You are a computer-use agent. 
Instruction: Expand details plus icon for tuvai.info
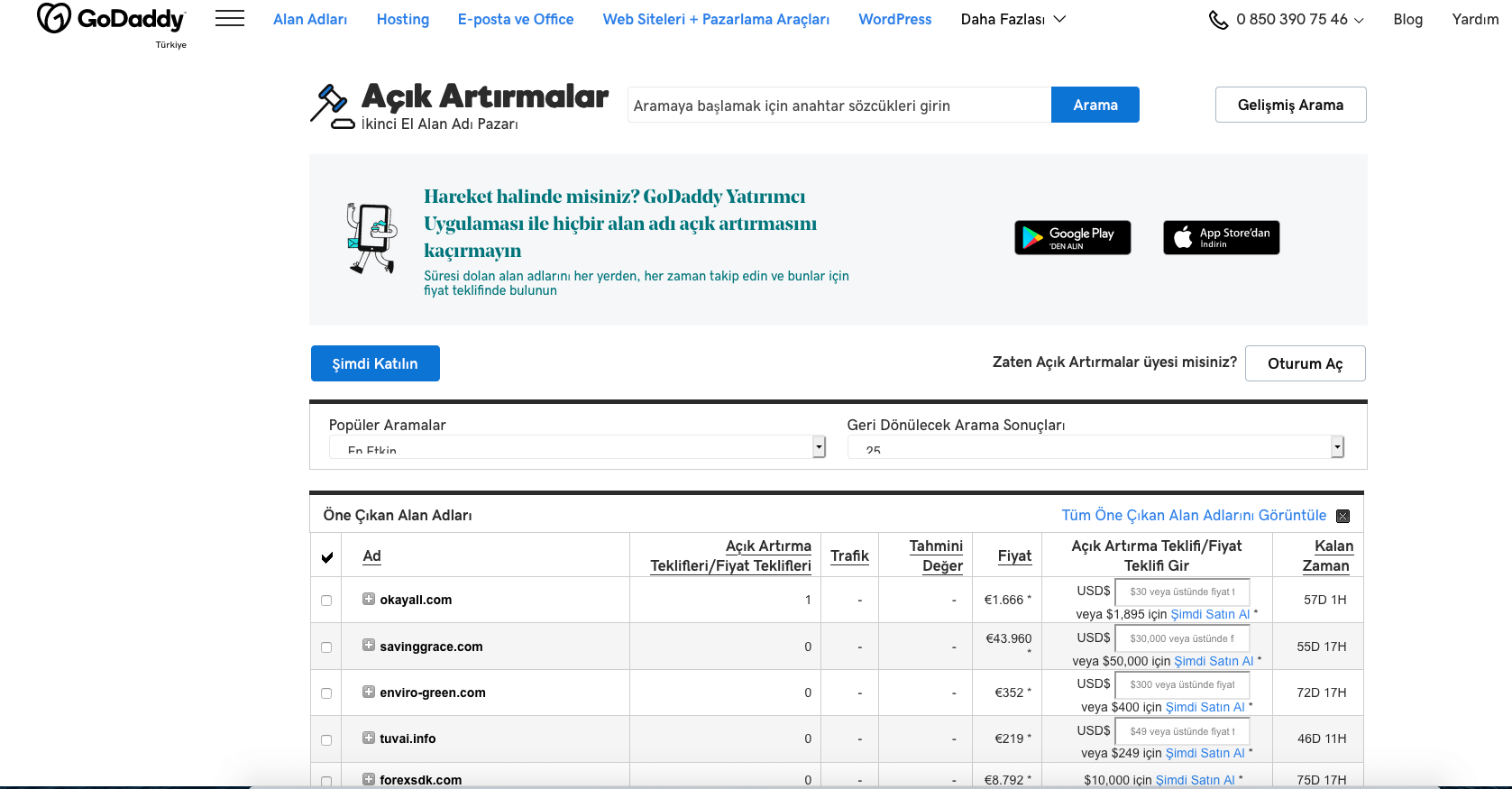click(x=369, y=738)
